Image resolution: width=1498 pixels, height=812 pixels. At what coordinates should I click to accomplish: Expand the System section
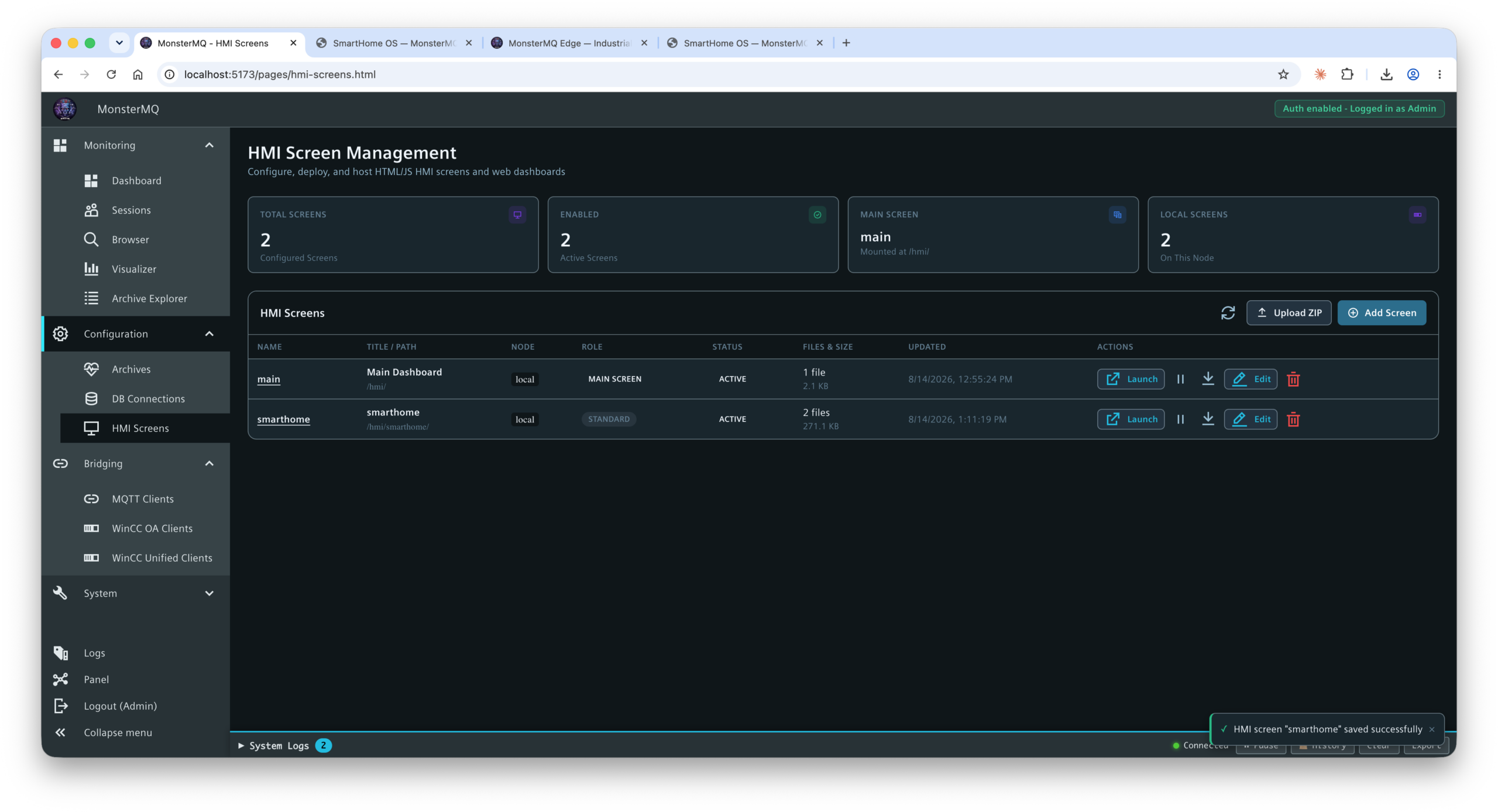point(209,593)
